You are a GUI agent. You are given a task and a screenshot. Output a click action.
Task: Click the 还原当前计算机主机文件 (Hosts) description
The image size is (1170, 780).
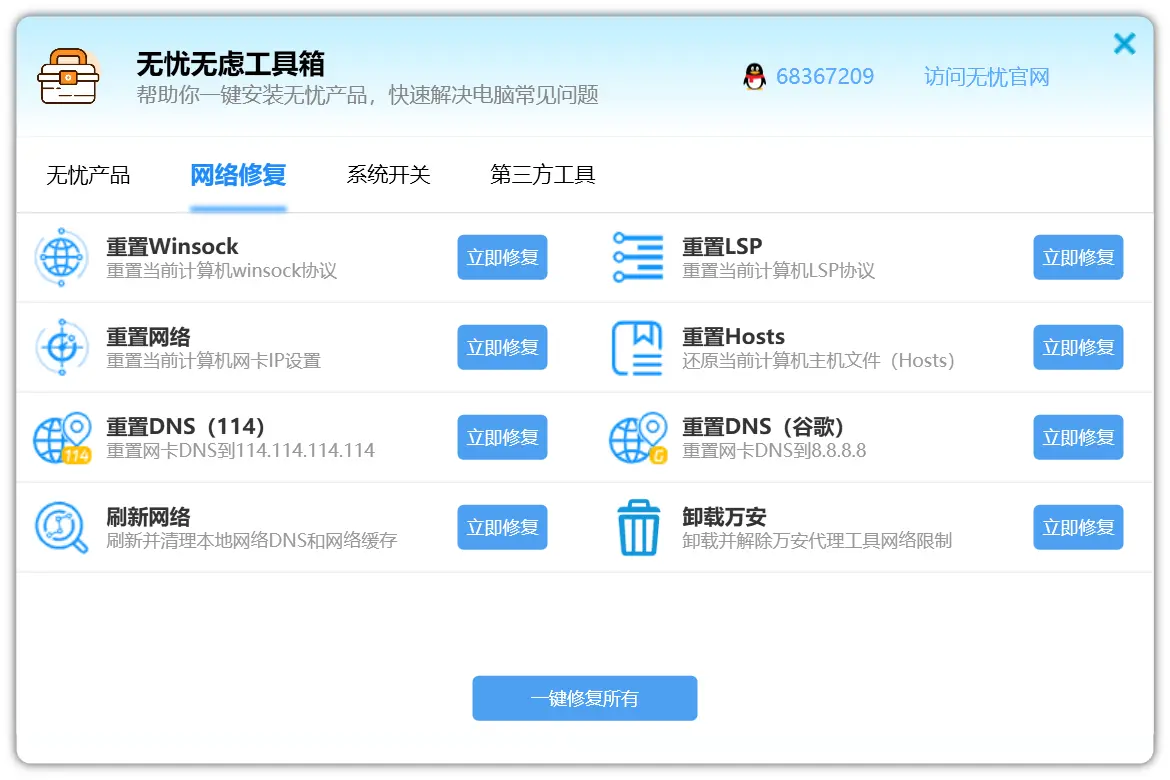click(x=819, y=361)
